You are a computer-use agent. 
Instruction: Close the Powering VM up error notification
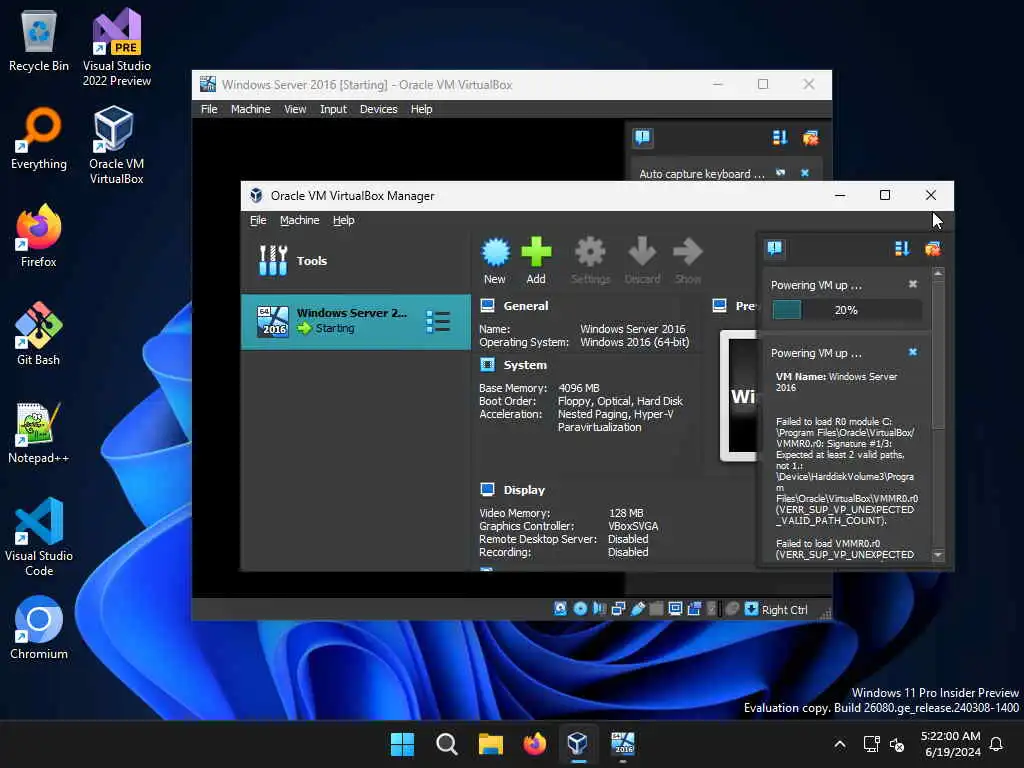click(913, 352)
